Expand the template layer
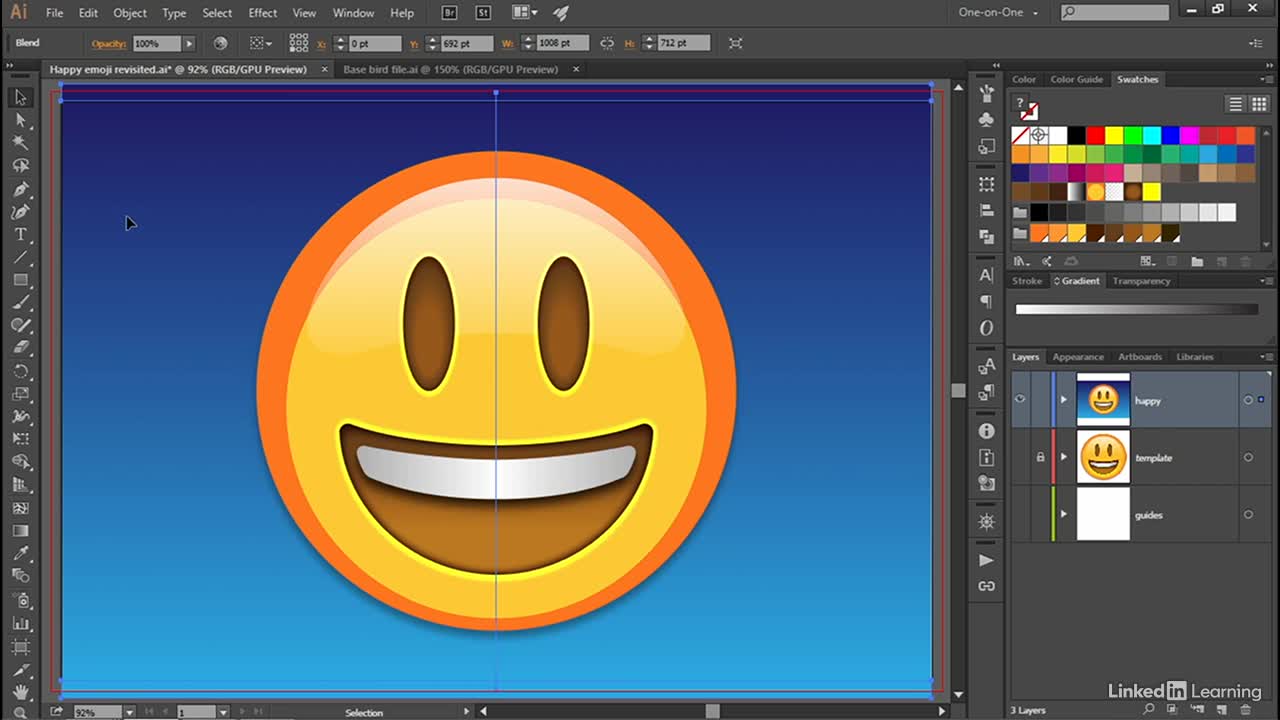The height and width of the screenshot is (720, 1280). pos(1063,457)
